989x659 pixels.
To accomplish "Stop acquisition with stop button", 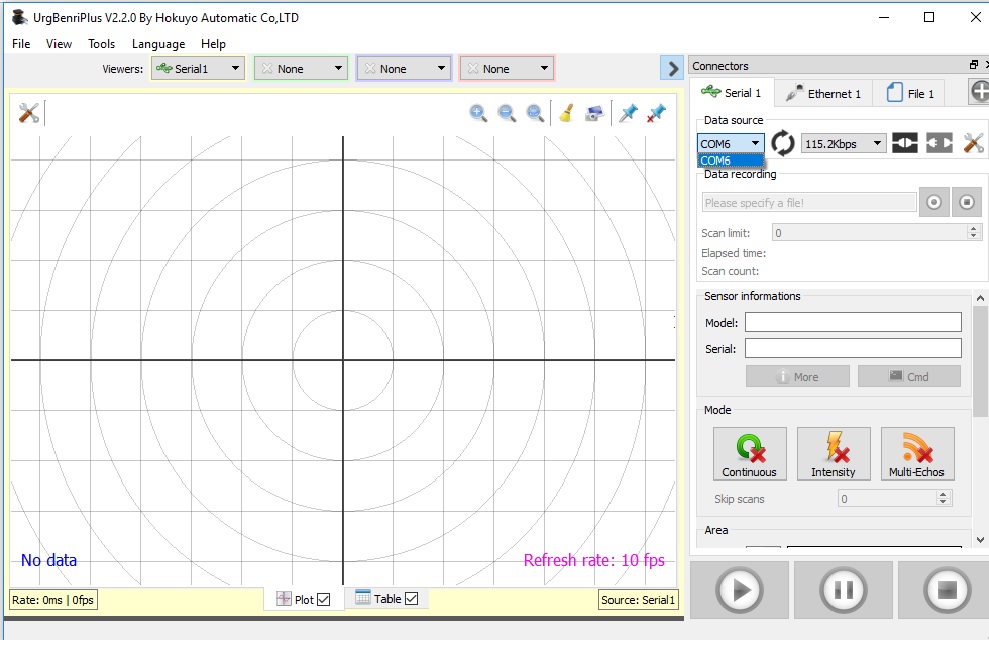I will (945, 590).
